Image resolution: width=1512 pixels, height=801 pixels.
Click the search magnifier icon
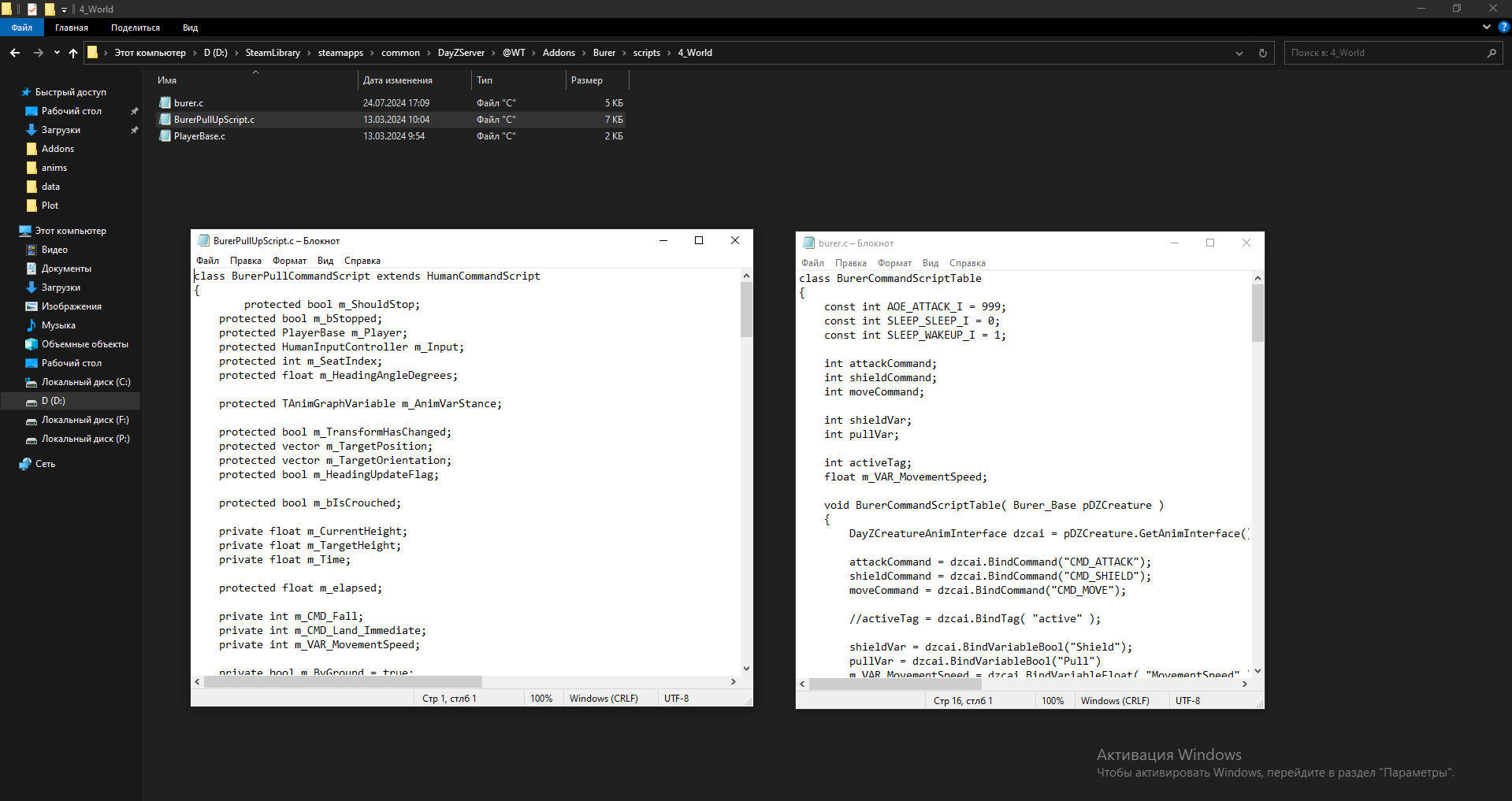1492,53
